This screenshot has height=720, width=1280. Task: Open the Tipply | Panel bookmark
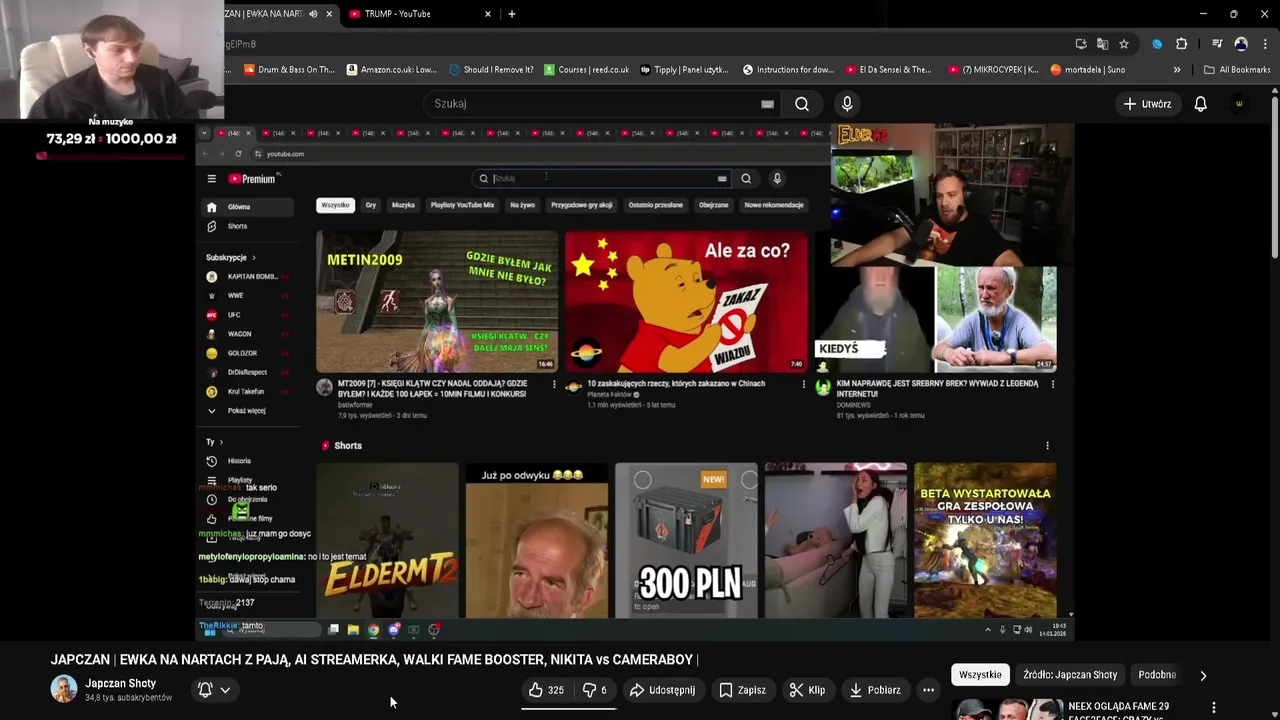[x=685, y=70]
